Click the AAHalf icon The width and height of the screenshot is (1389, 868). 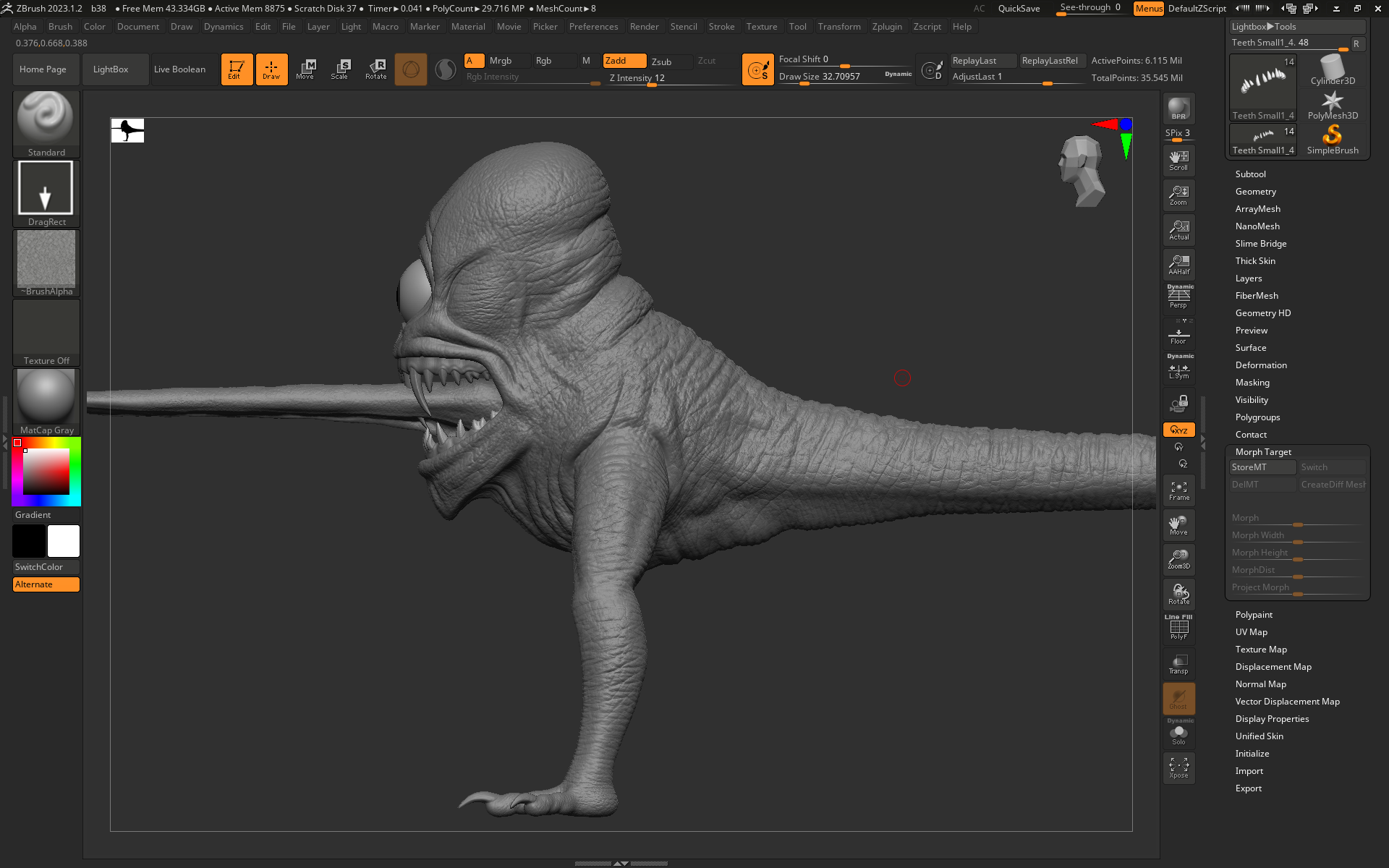(x=1178, y=265)
